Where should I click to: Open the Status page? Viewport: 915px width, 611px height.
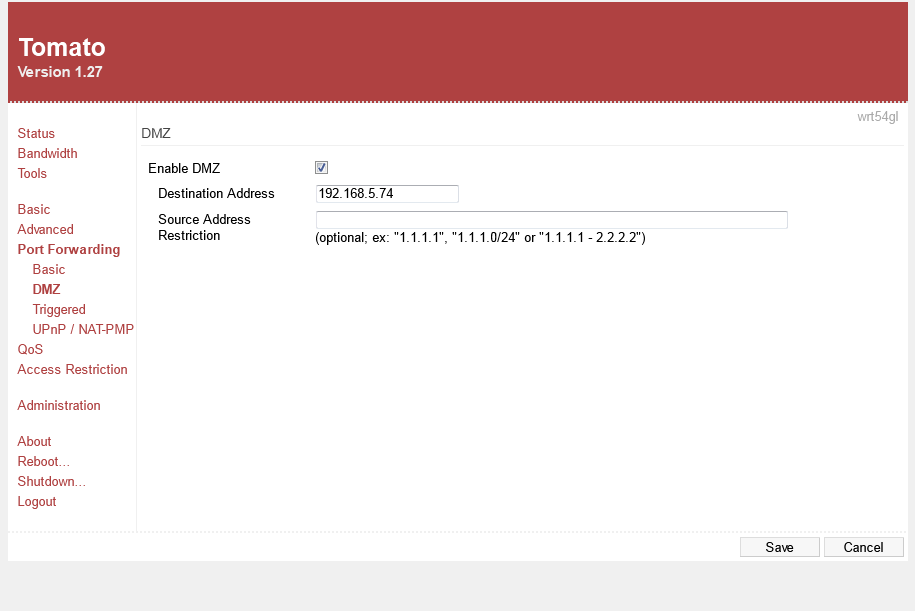pyautogui.click(x=36, y=134)
